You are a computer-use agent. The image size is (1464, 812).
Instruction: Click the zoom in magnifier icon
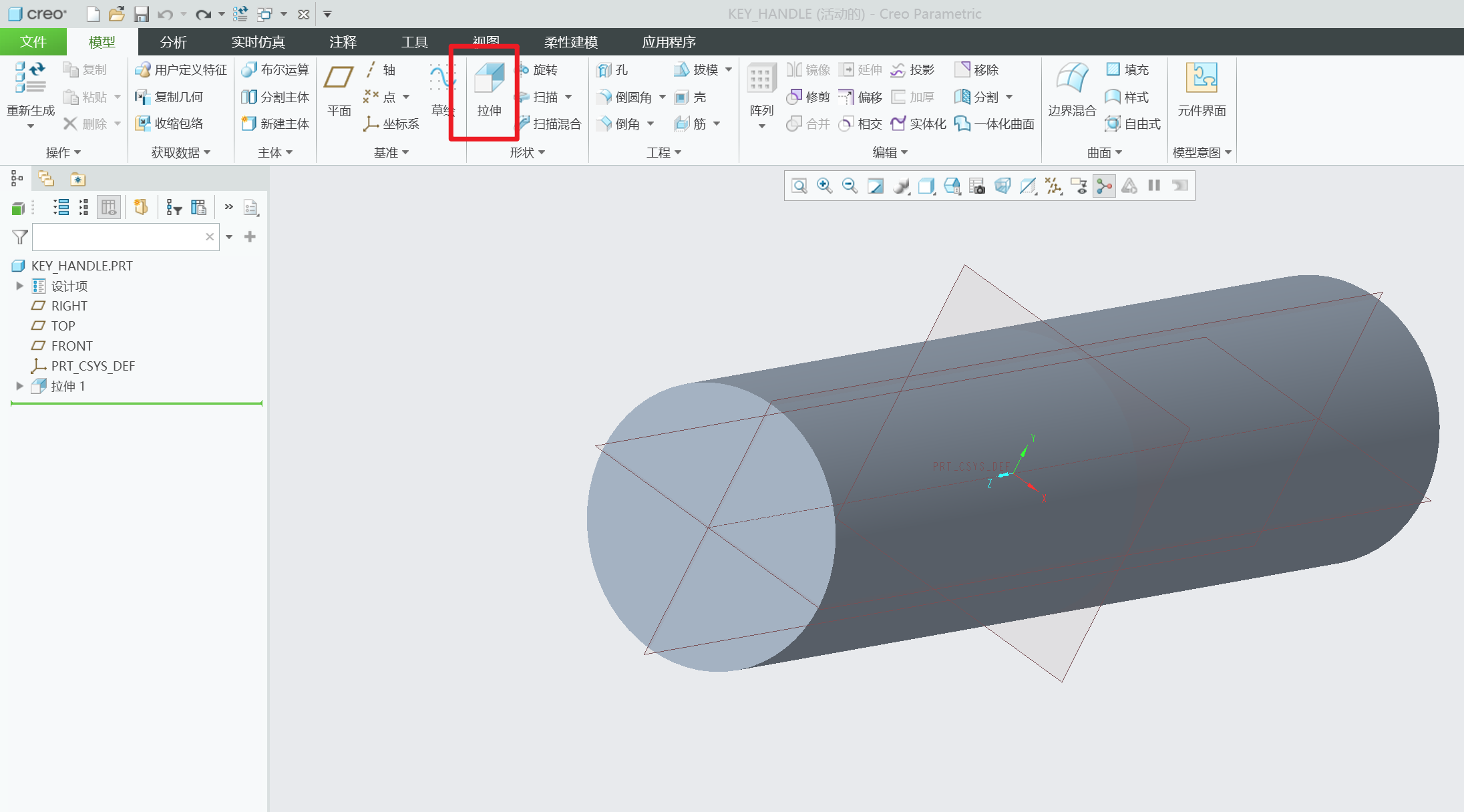click(824, 186)
